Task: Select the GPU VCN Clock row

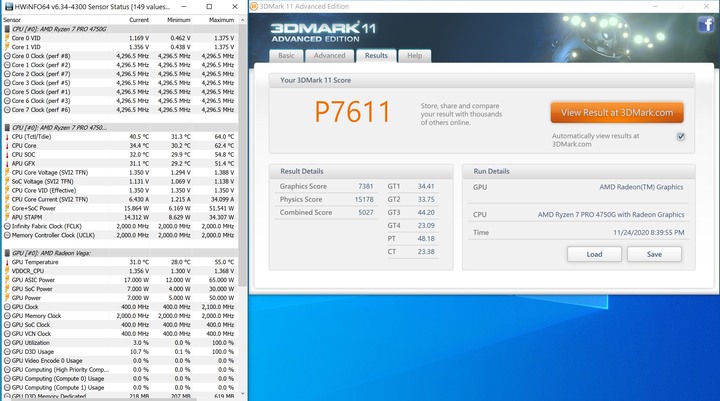Action: click(121, 333)
